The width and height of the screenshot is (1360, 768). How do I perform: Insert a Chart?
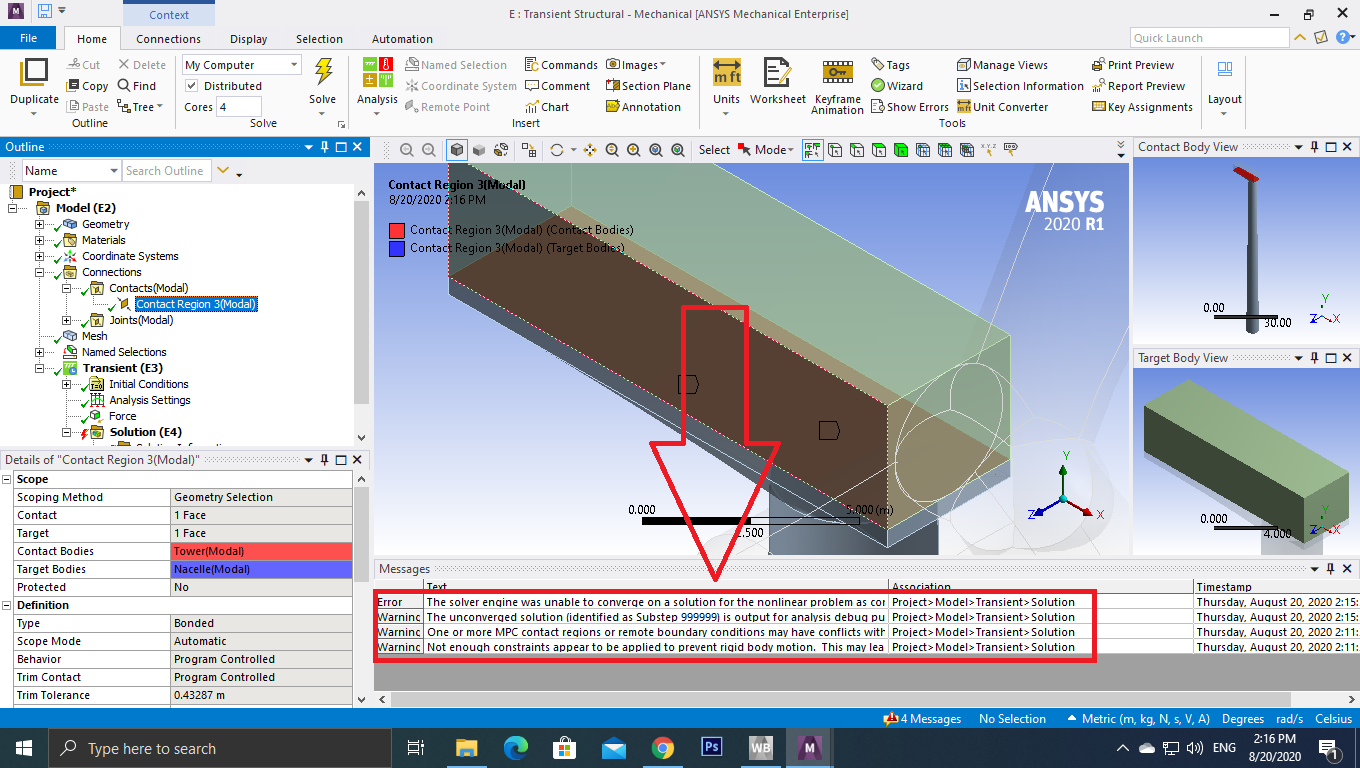tap(547, 107)
